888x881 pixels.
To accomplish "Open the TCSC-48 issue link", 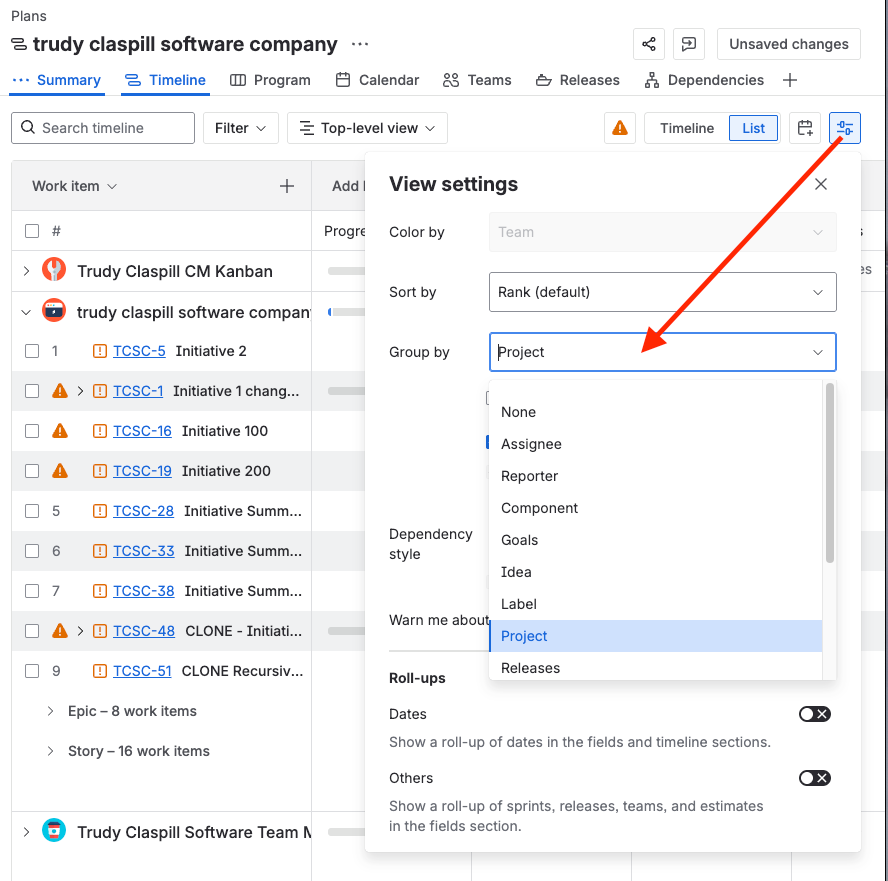I will [144, 631].
